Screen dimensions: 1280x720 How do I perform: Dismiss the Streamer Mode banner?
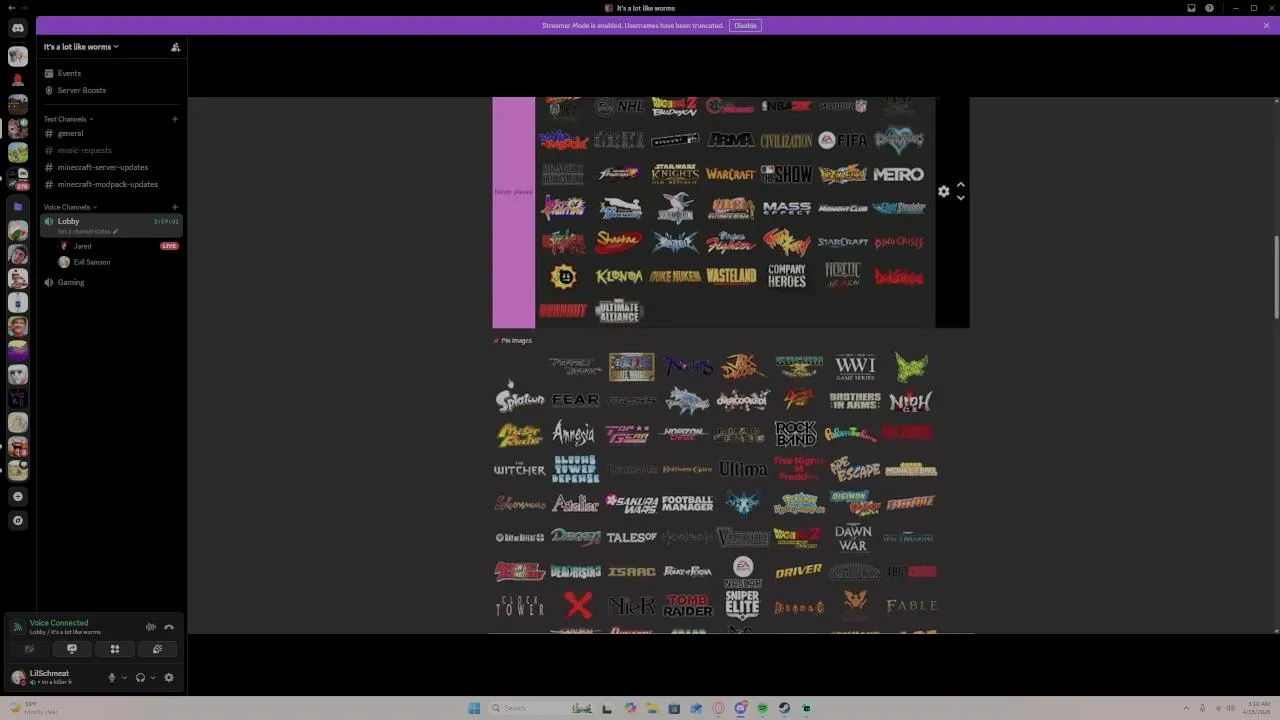click(x=1266, y=25)
